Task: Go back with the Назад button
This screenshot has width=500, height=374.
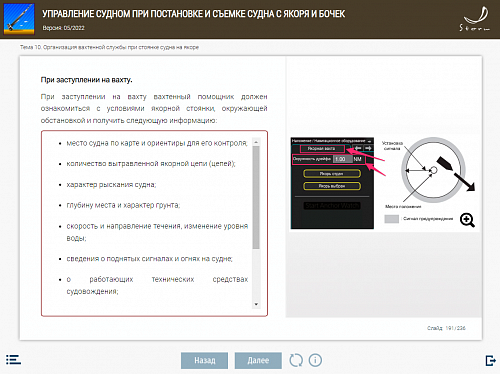Action: [x=205, y=360]
